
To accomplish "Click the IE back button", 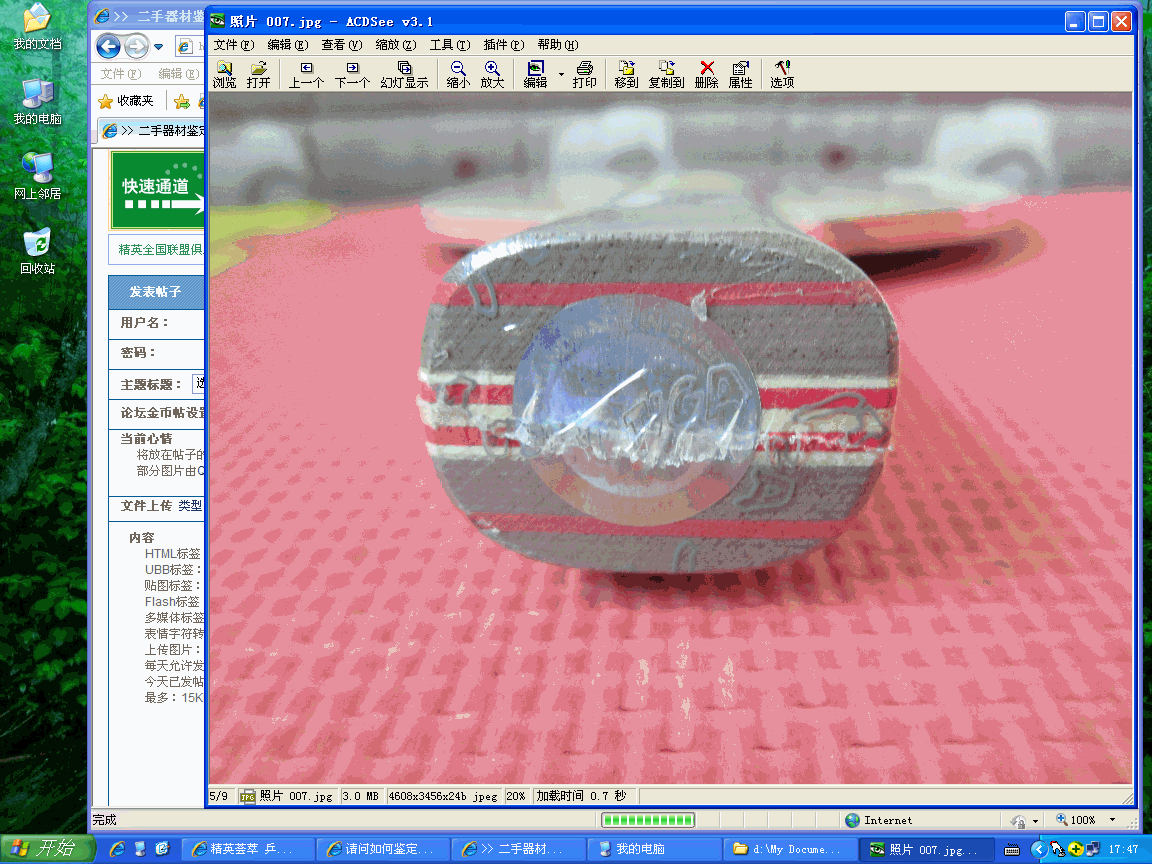I will click(109, 47).
